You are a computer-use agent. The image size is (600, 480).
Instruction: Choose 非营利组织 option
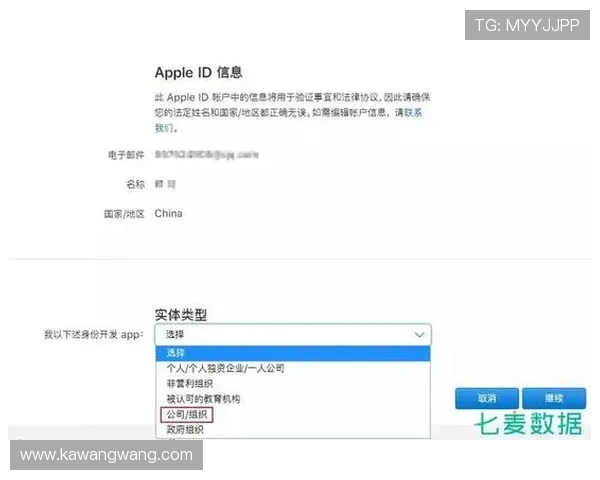(293, 384)
